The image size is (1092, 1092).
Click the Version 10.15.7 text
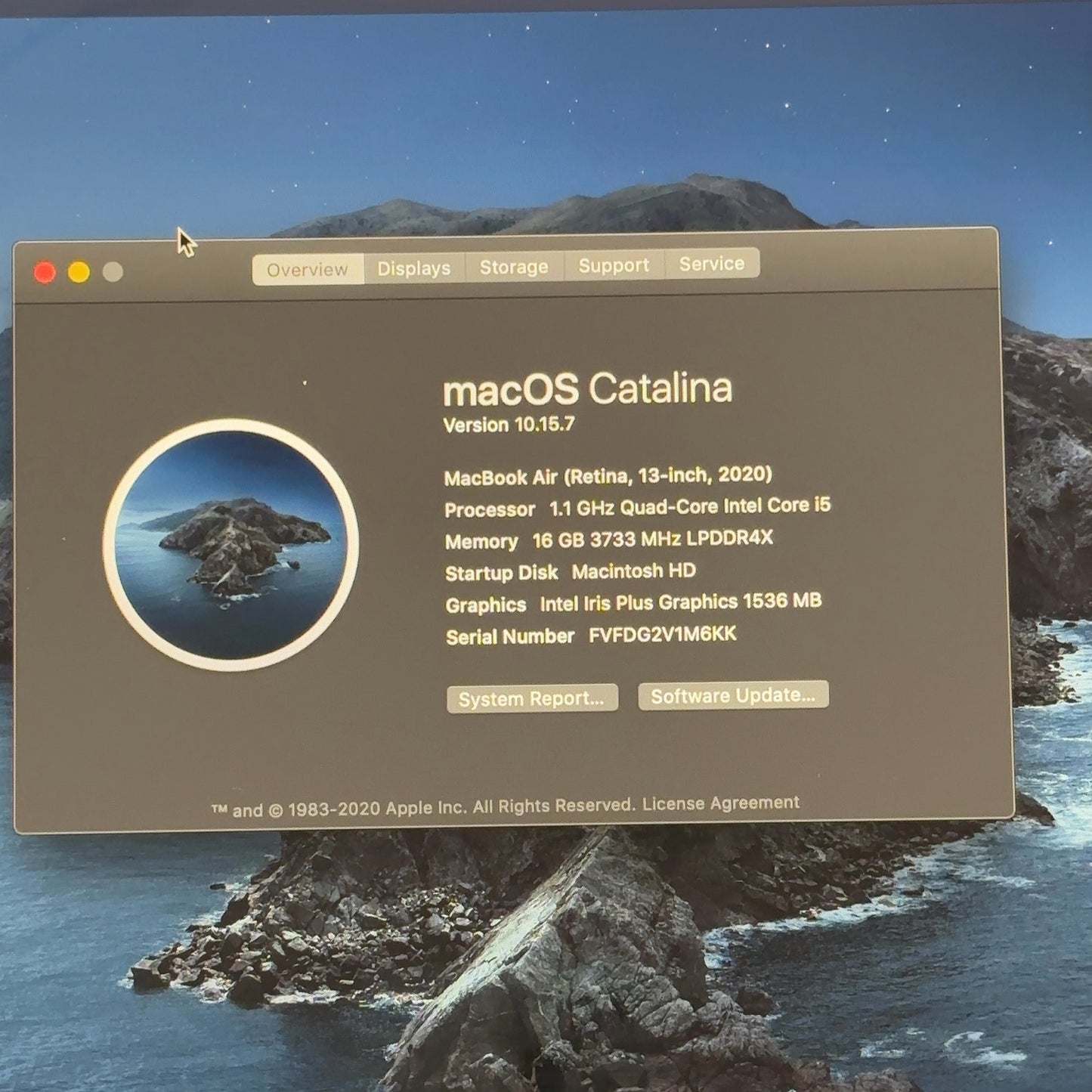click(509, 425)
